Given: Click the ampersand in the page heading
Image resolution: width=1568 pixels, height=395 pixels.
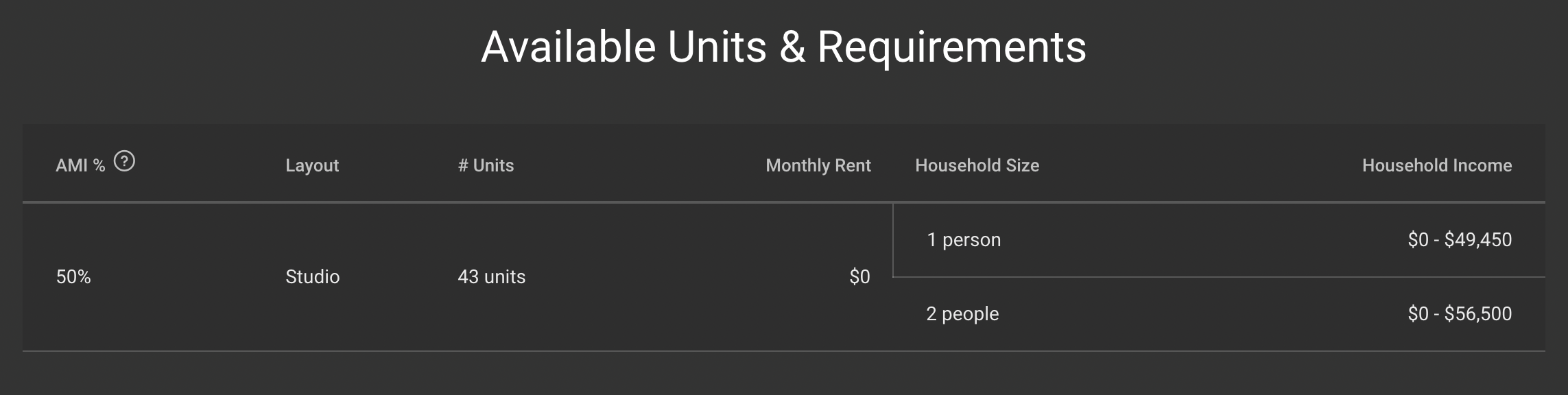Looking at the screenshot, I should [x=792, y=47].
